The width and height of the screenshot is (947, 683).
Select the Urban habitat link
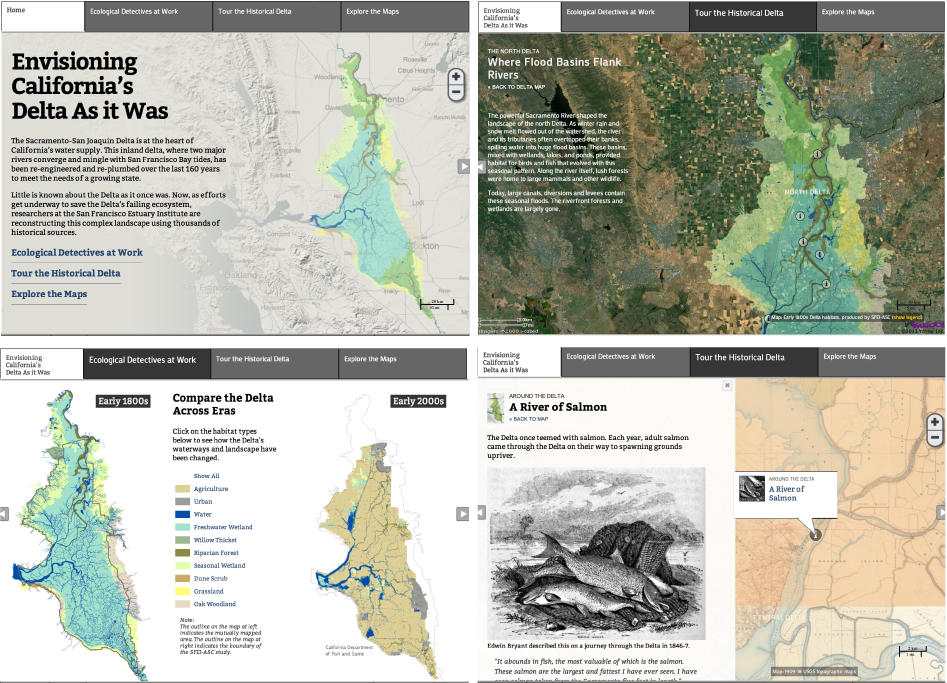tap(203, 501)
